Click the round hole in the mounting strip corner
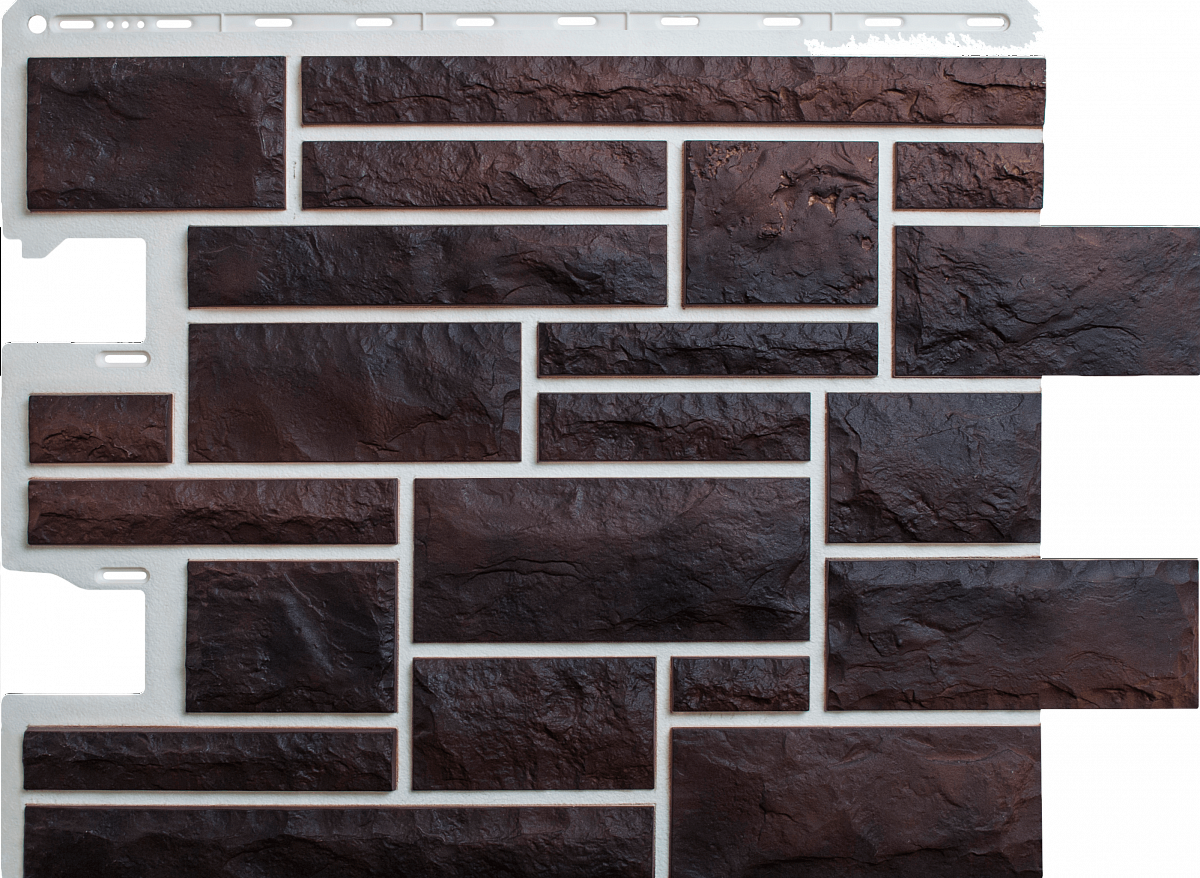This screenshot has height=878, width=1200. click(x=38, y=24)
